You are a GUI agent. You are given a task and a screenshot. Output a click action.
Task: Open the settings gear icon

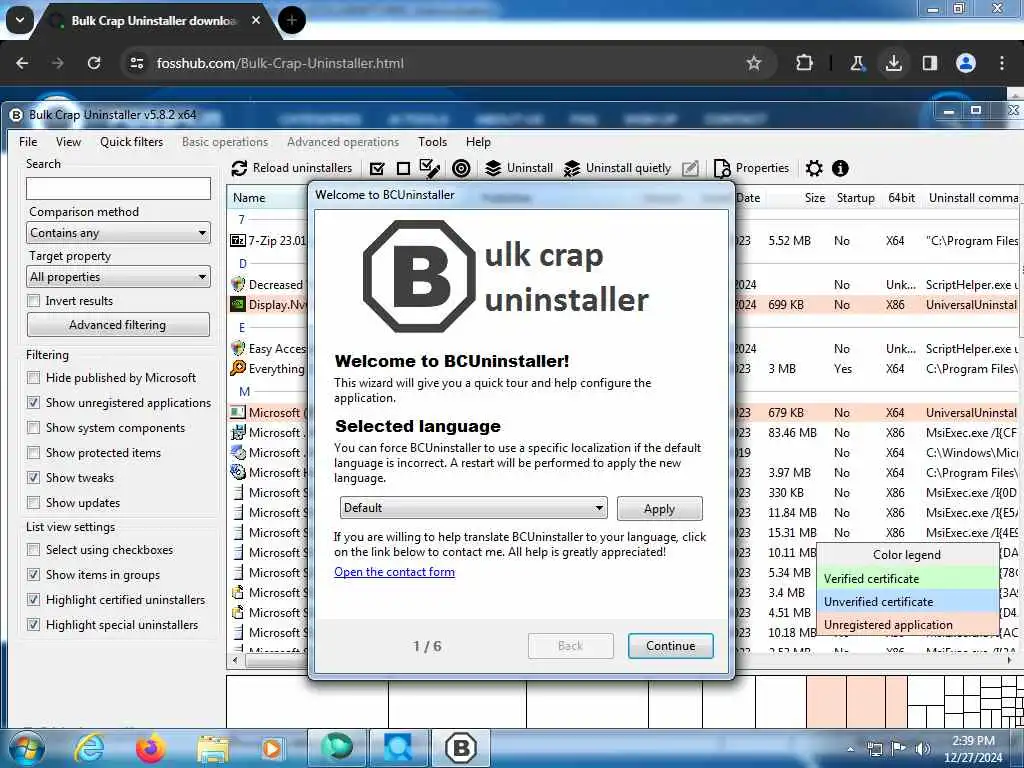pos(814,168)
